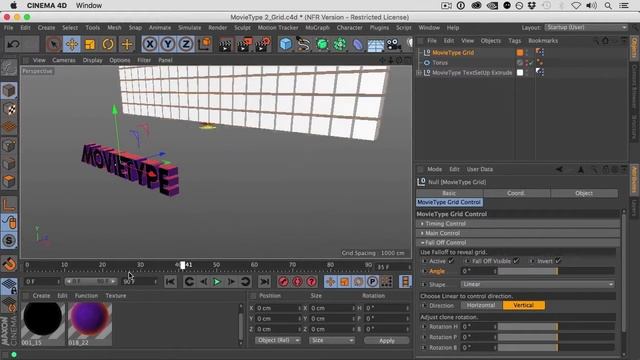Add a Cube primitive object
This screenshot has width=640, height=360.
(x=286, y=44)
